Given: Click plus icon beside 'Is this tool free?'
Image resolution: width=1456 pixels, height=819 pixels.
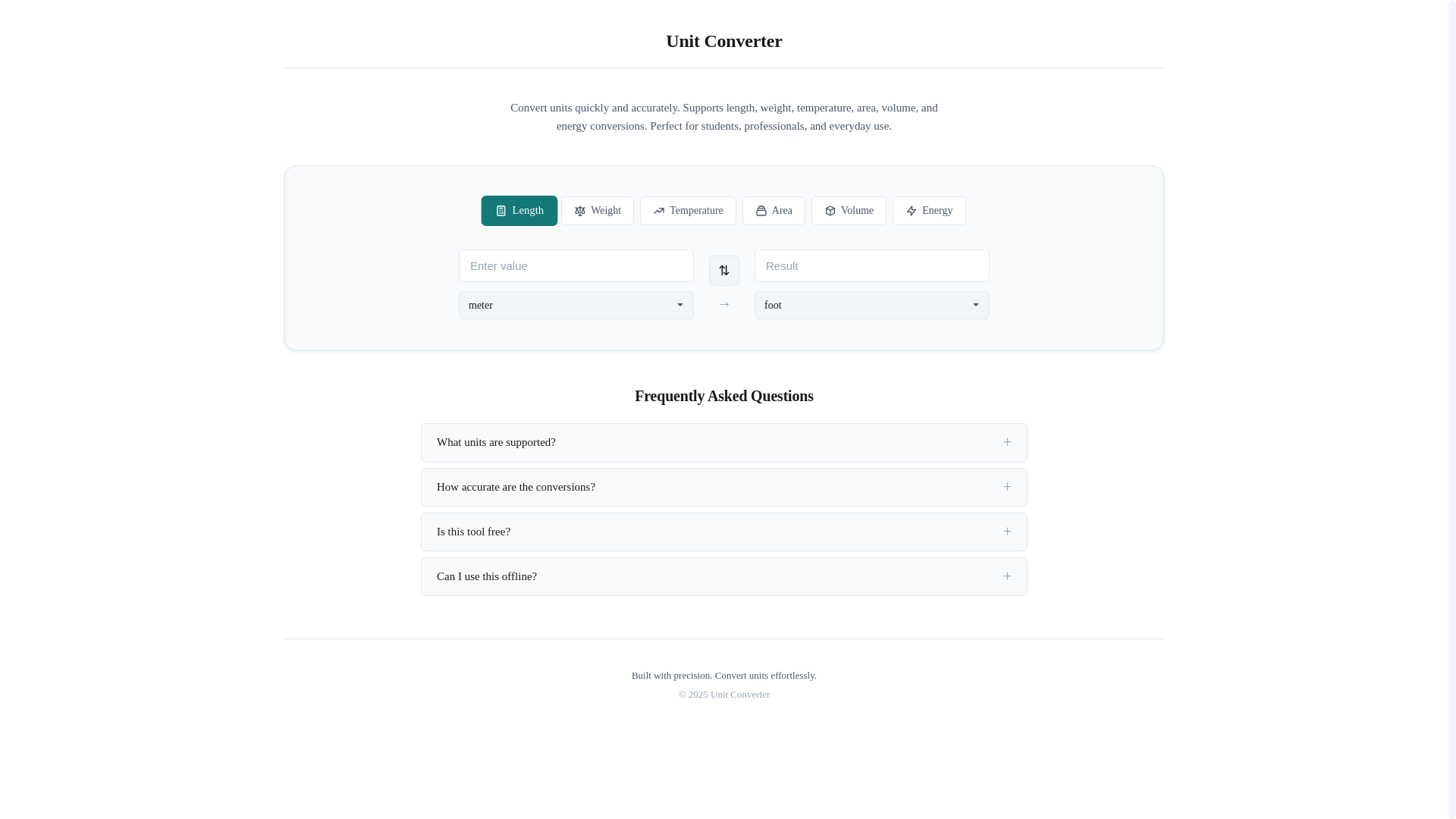Looking at the screenshot, I should [x=1007, y=532].
